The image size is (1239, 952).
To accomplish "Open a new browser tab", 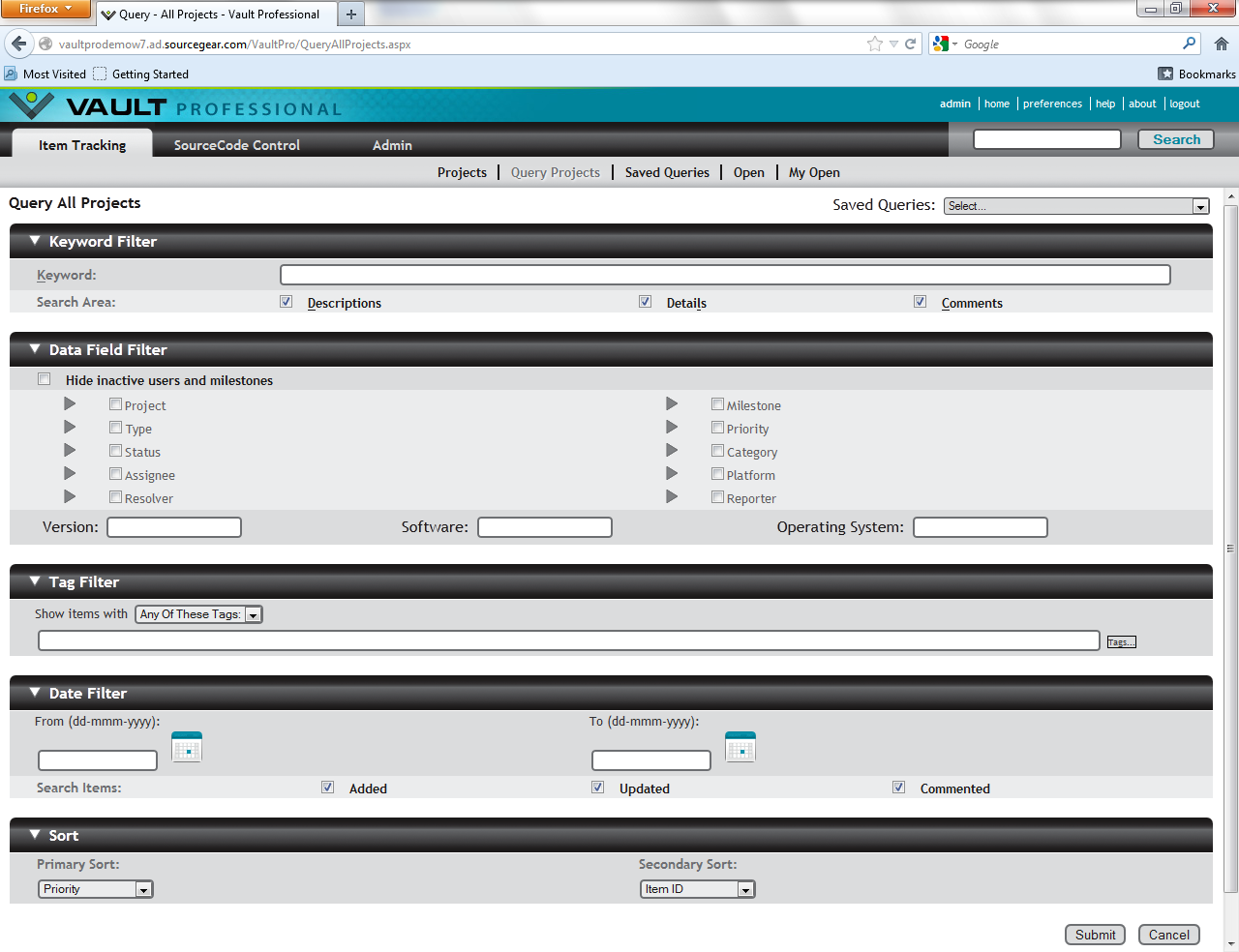I will click(x=351, y=15).
